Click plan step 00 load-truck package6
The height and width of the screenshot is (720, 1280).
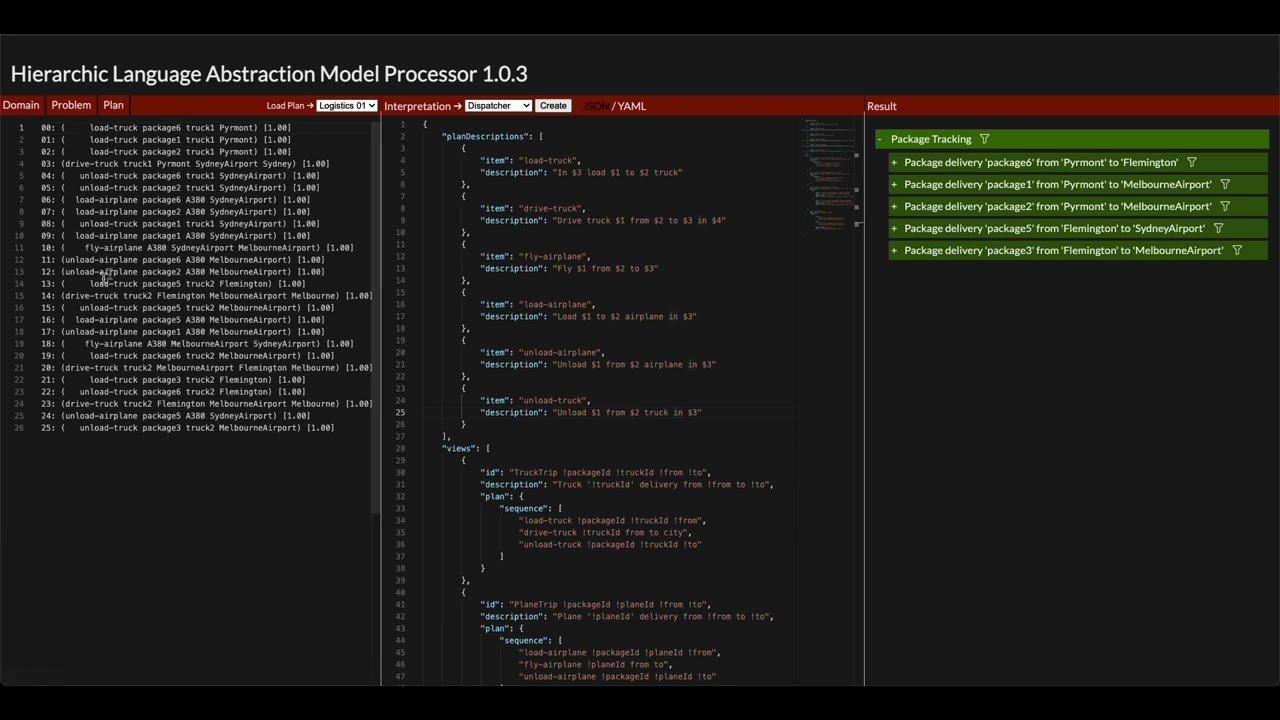(x=166, y=128)
